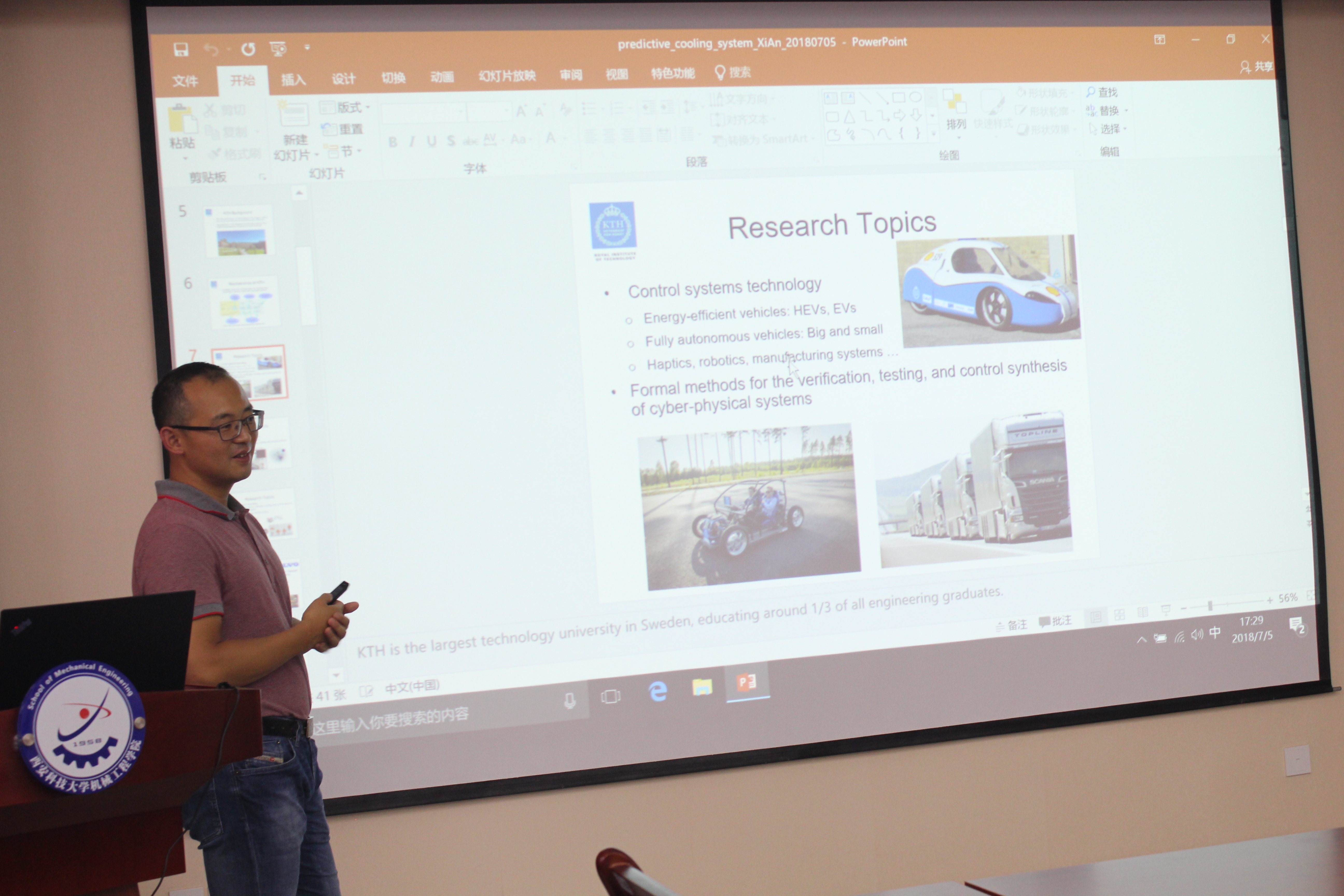
Task: Toggle the 批注 (Comments) pane button
Action: [1055, 621]
